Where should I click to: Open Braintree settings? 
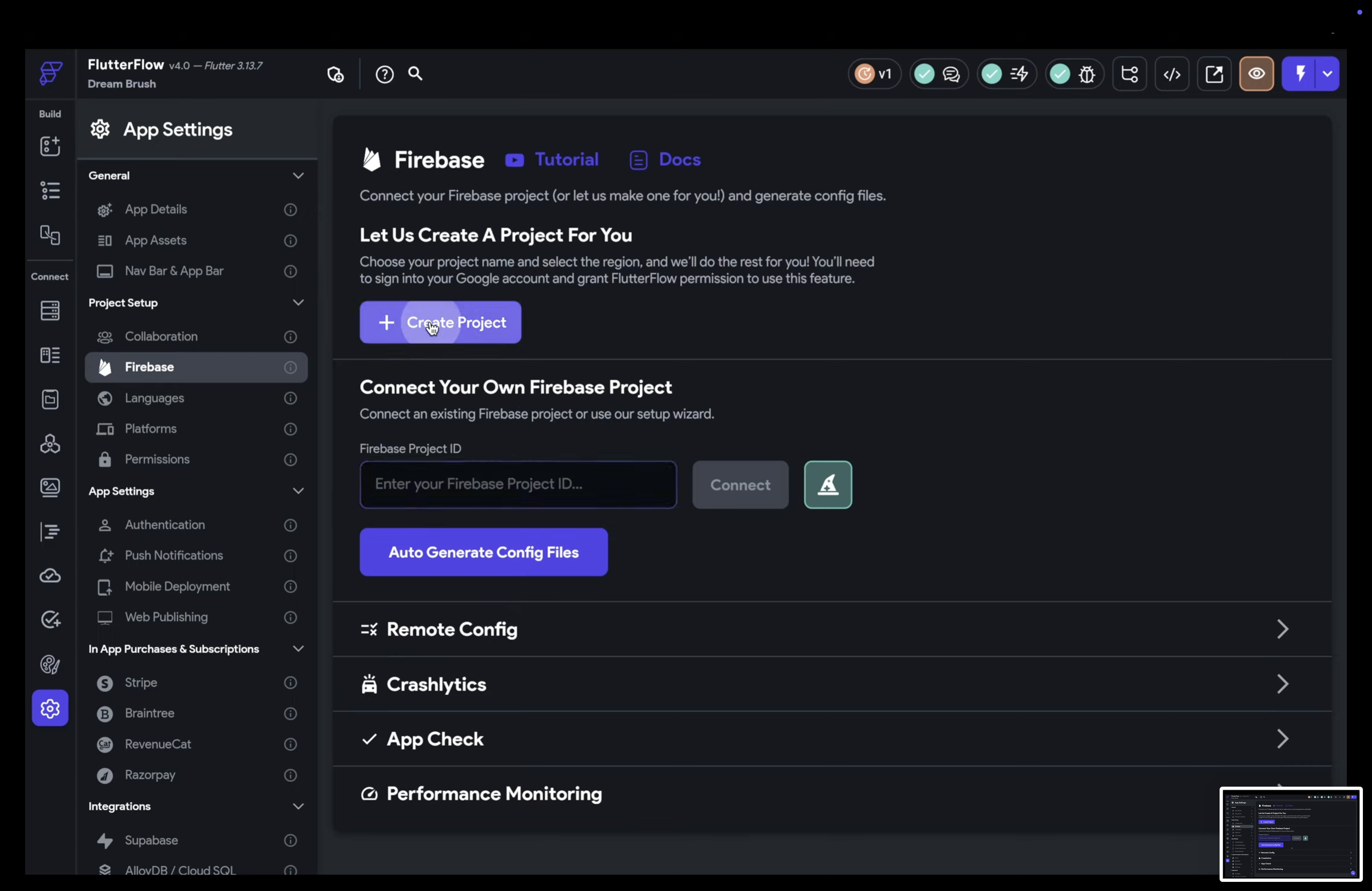pos(196,713)
